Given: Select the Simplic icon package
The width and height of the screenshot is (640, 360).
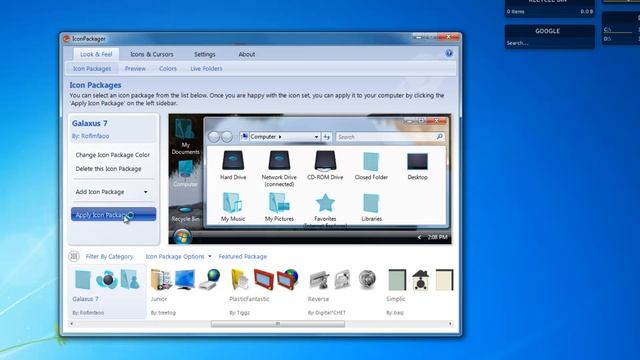Looking at the screenshot, I should pyautogui.click(x=420, y=291).
